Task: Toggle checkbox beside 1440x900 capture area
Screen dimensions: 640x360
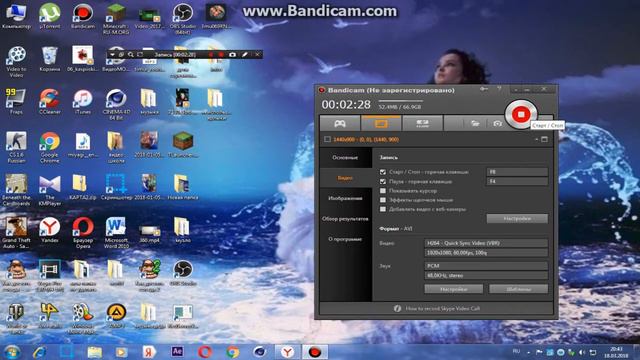Action: tap(327, 139)
